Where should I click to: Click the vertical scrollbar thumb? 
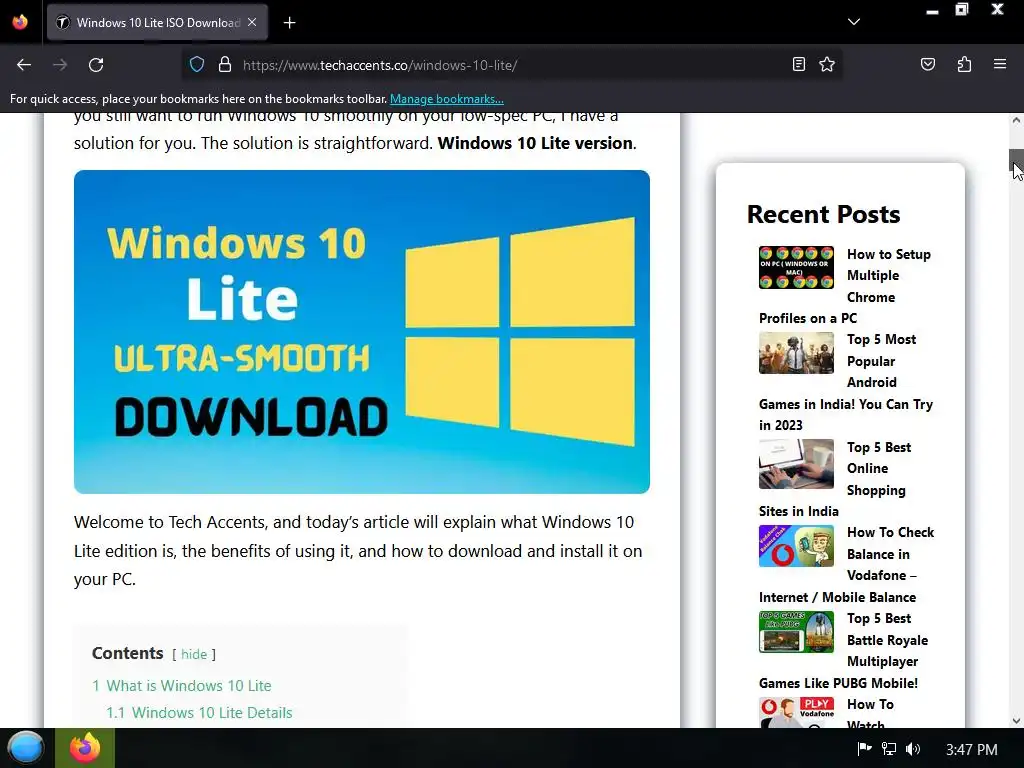1016,163
